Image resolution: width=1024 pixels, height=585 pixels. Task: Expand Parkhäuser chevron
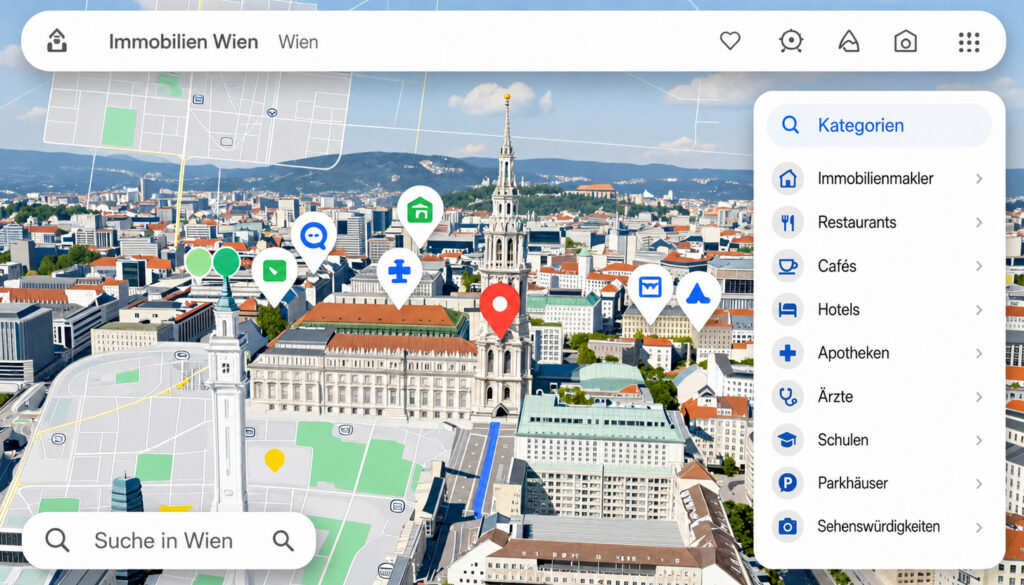979,483
